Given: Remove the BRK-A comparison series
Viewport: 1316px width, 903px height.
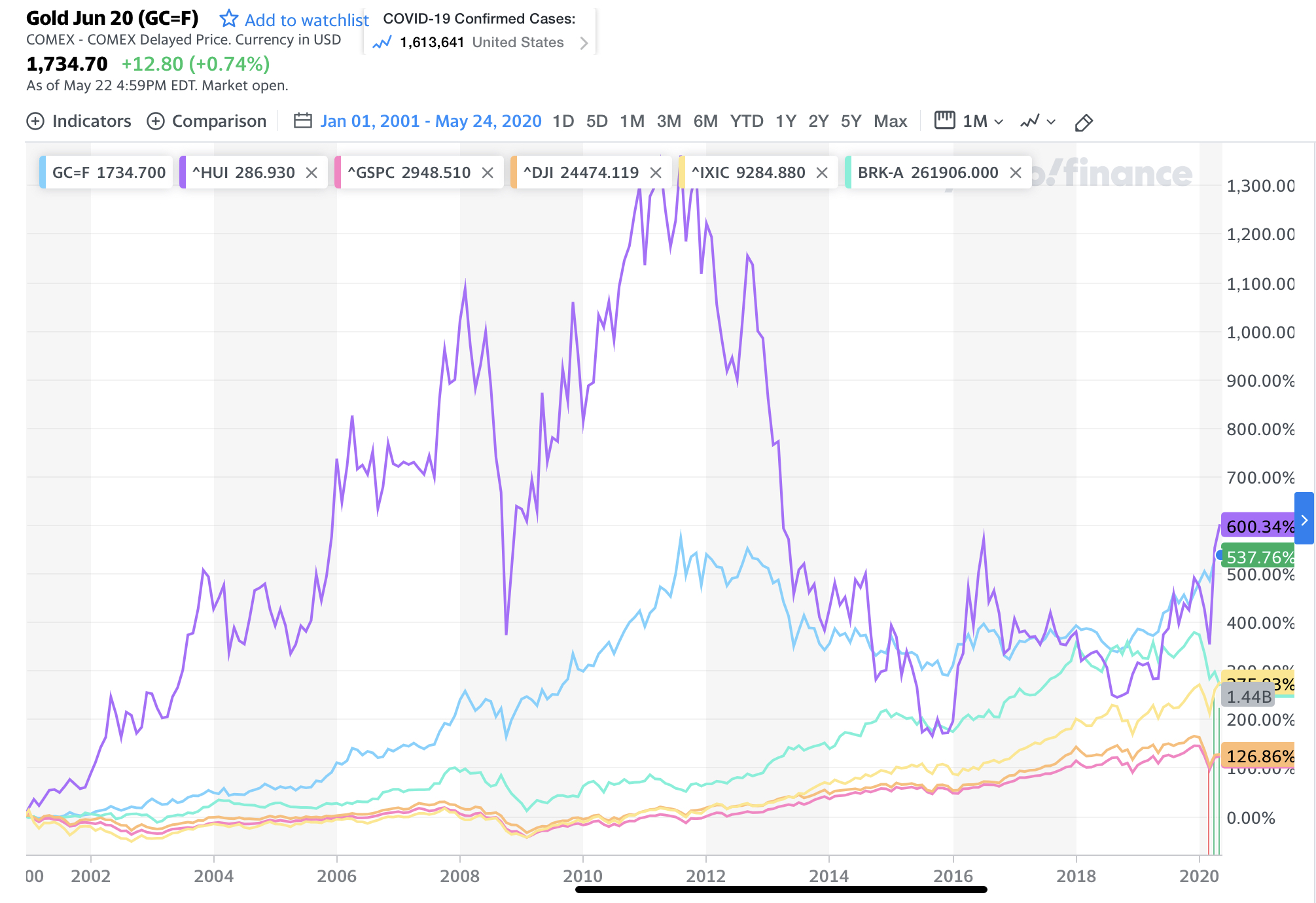Looking at the screenshot, I should (x=1016, y=173).
